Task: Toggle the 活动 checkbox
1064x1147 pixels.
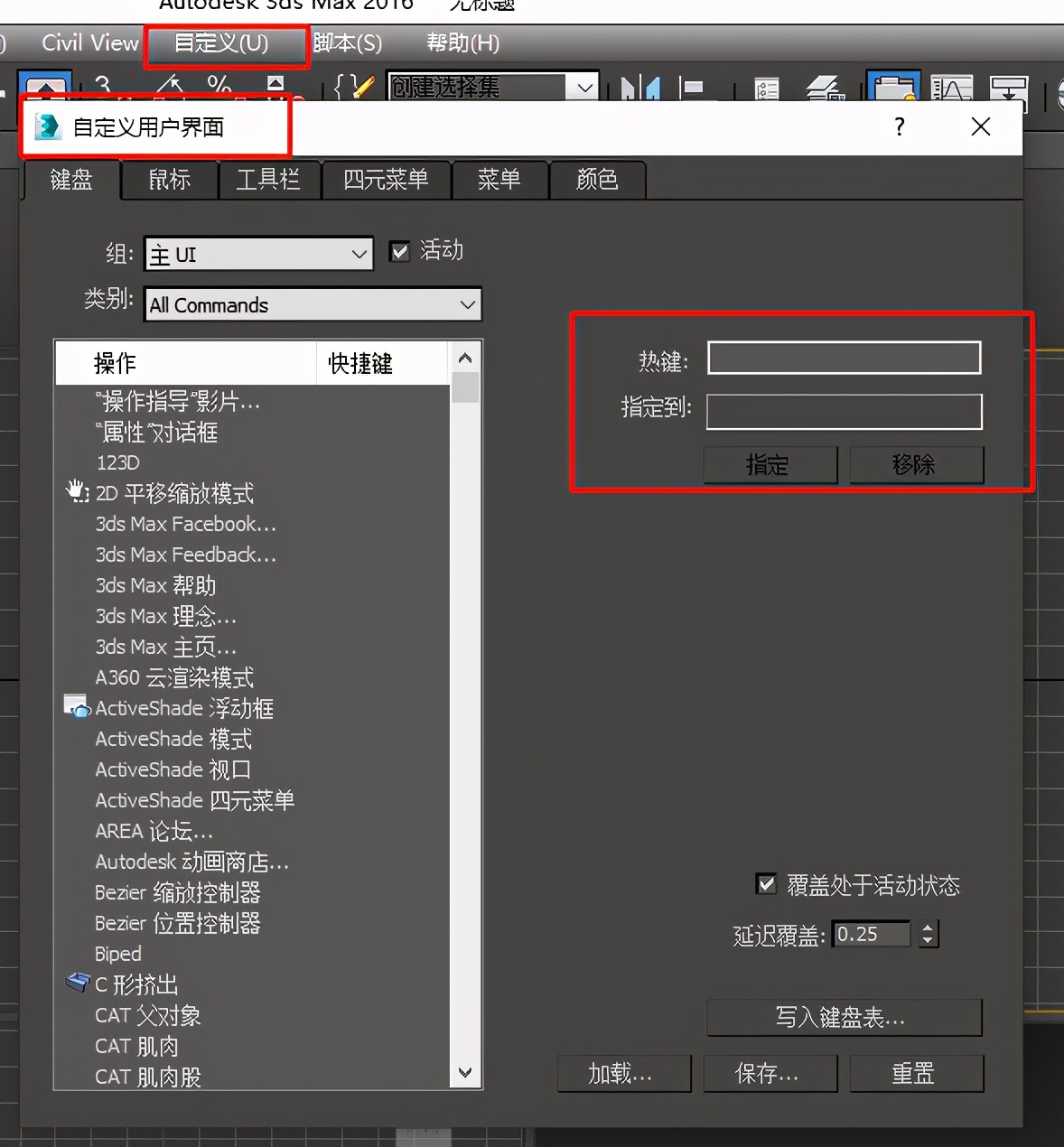Action: pos(399,252)
